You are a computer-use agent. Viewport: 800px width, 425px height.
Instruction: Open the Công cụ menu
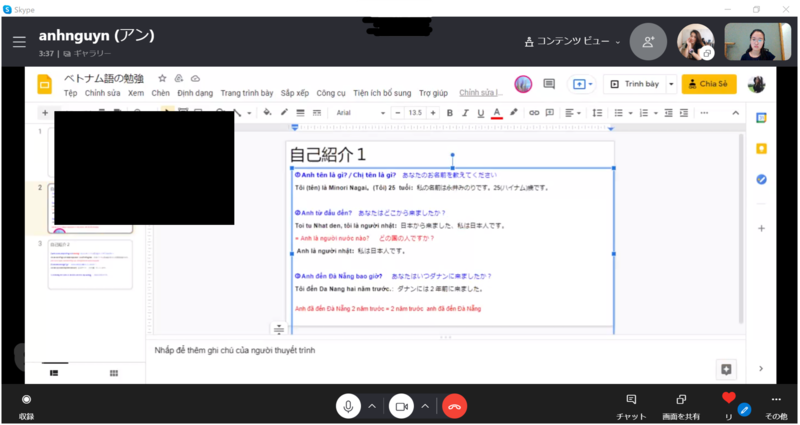330,93
